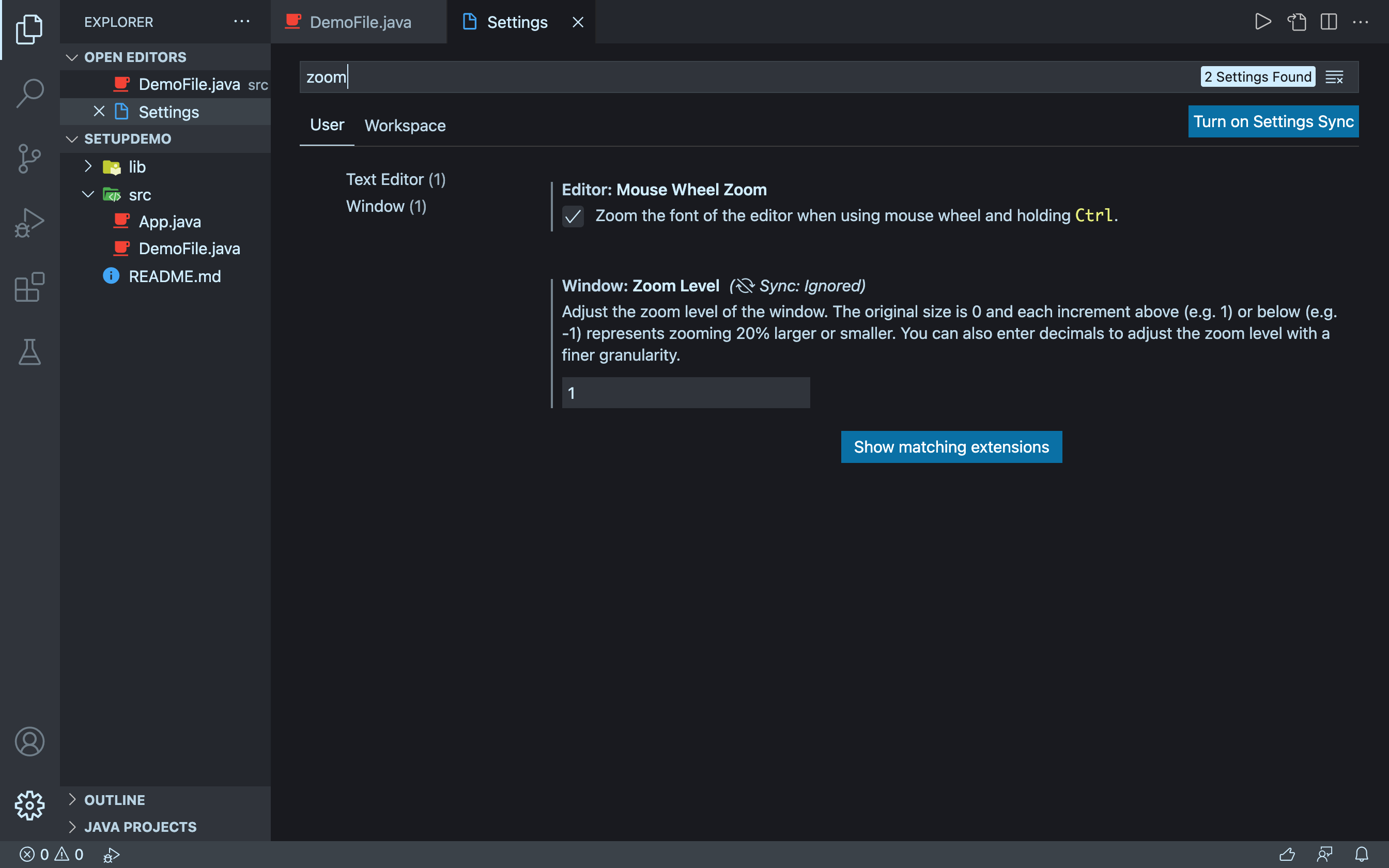Click the filter settings list icon
1389x868 pixels.
click(1334, 76)
